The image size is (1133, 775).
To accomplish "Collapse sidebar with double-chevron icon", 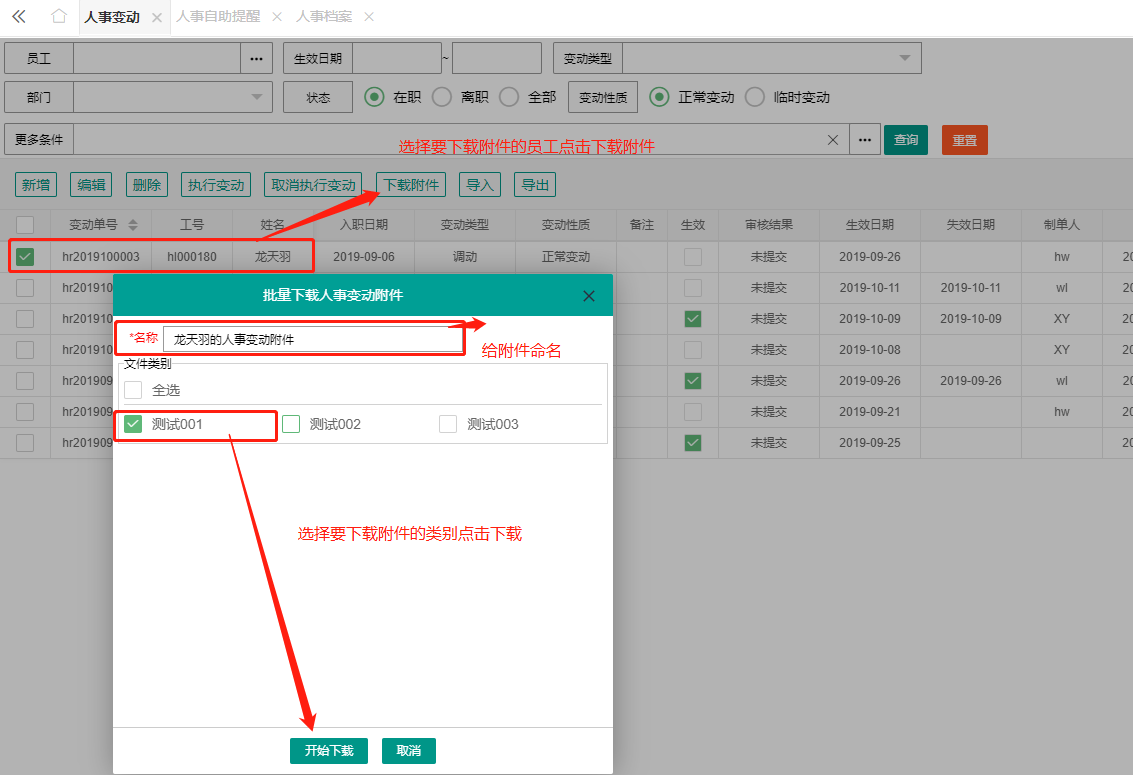I will pyautogui.click(x=19, y=16).
